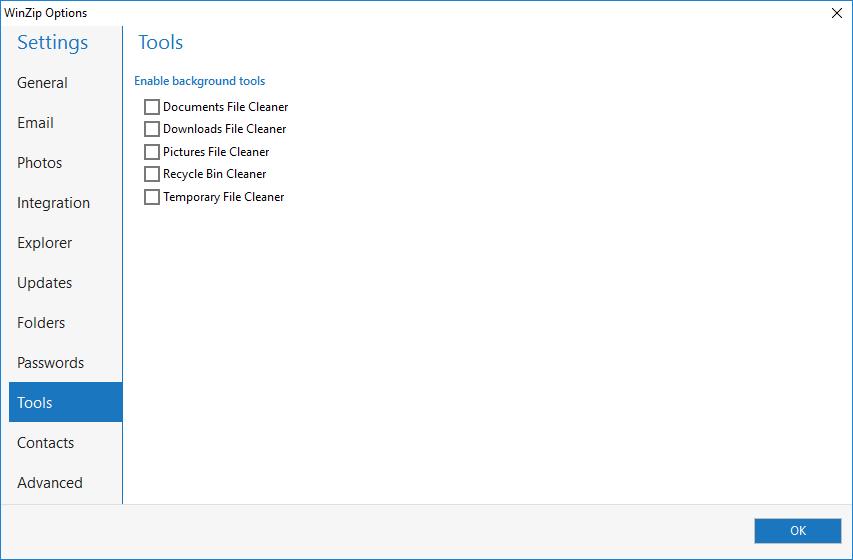Enable the Downloads File Cleaner checkbox
The height and width of the screenshot is (560, 853).
(152, 129)
